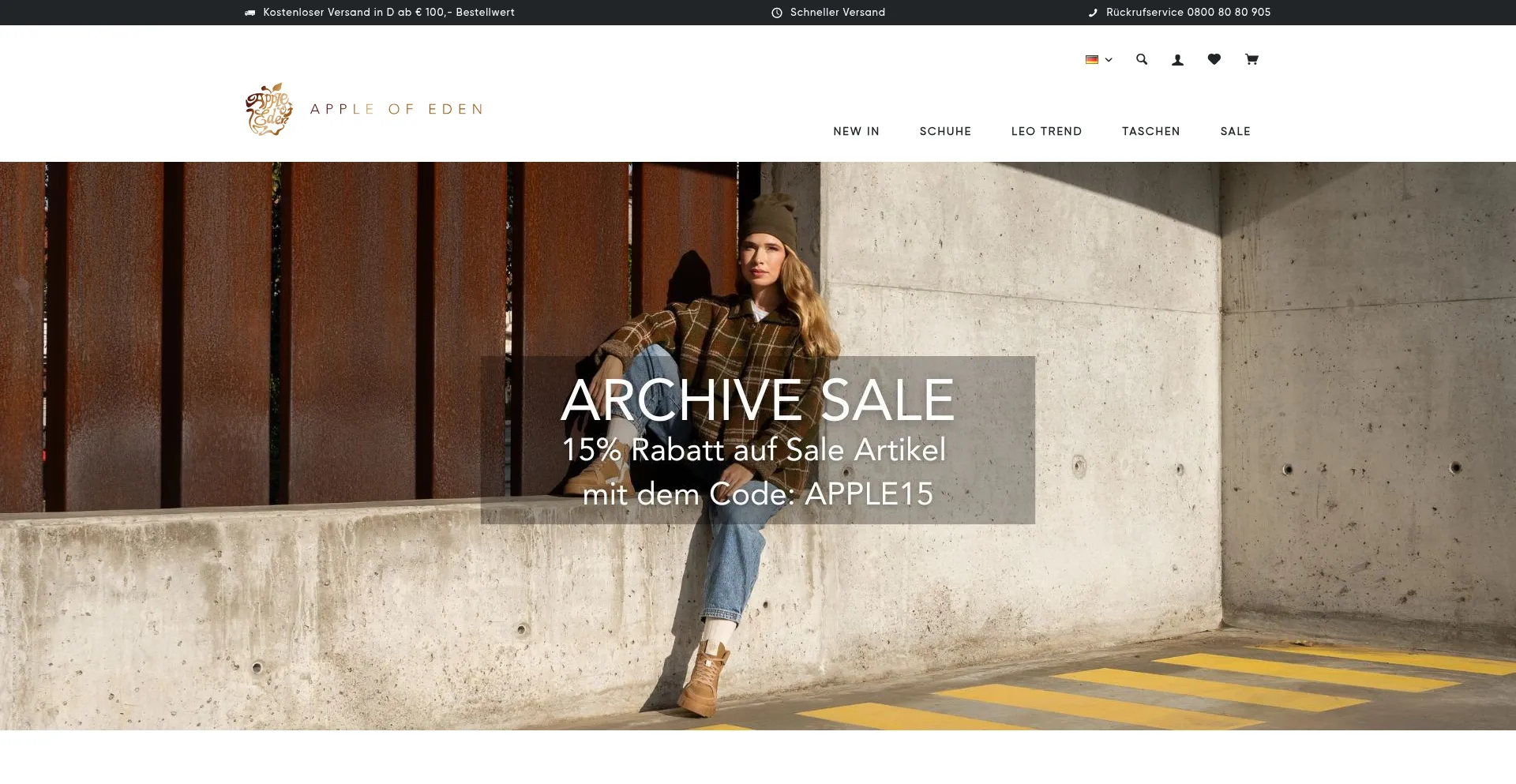This screenshot has height=784, width=1516.
Task: Go to the LEO TREND category
Action: pos(1046,131)
